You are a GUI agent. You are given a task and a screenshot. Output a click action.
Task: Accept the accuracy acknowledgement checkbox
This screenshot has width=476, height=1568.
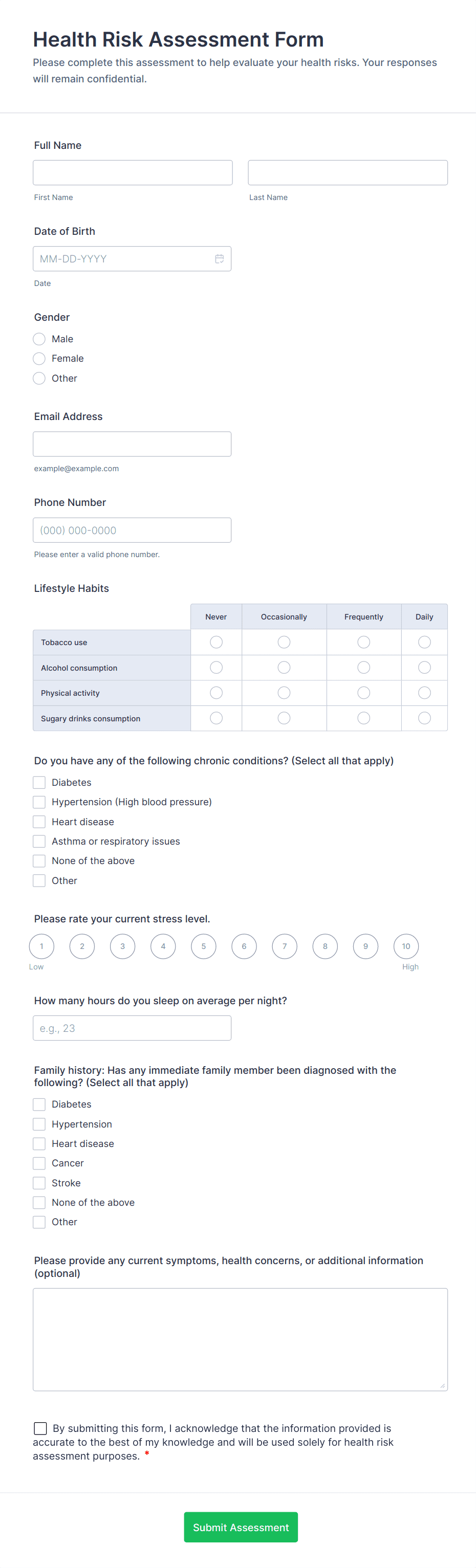40,1428
